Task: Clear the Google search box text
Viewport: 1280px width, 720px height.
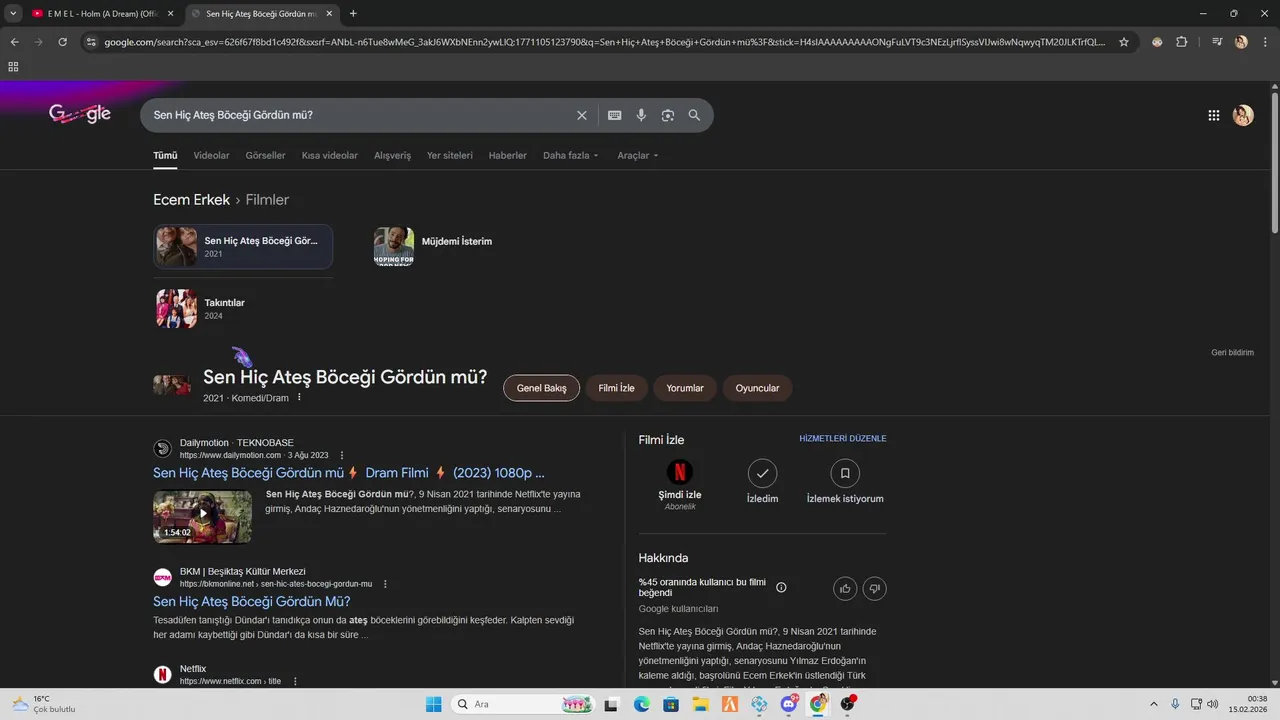Action: coord(582,115)
